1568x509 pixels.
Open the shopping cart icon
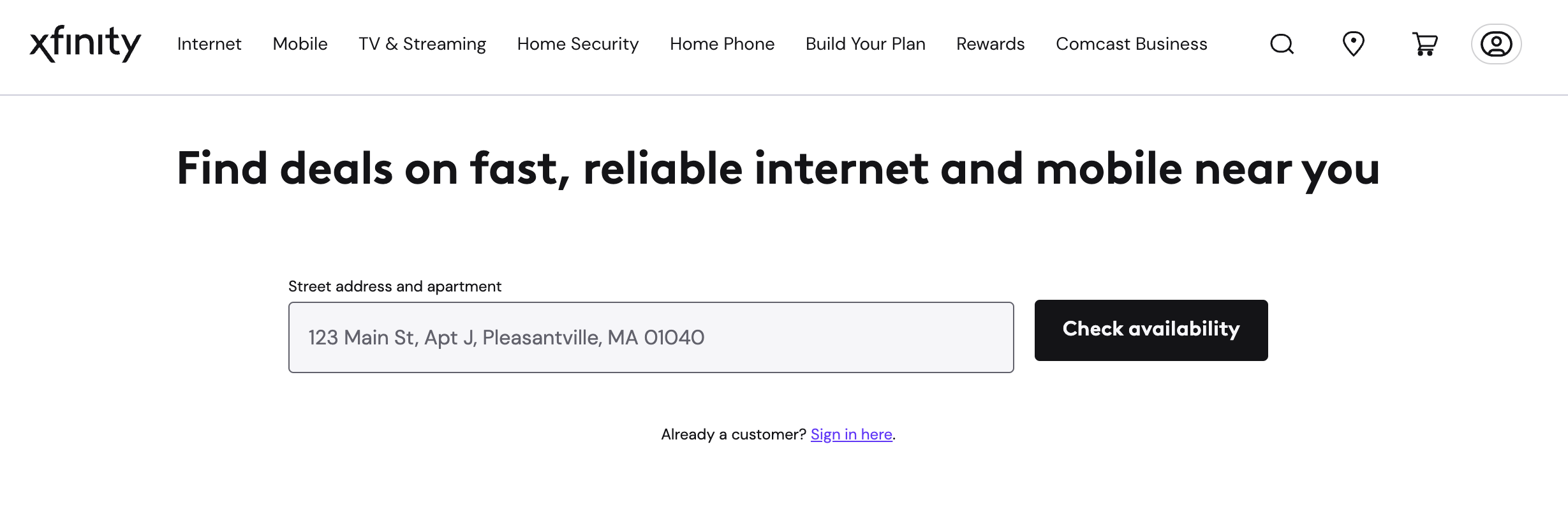1424,44
